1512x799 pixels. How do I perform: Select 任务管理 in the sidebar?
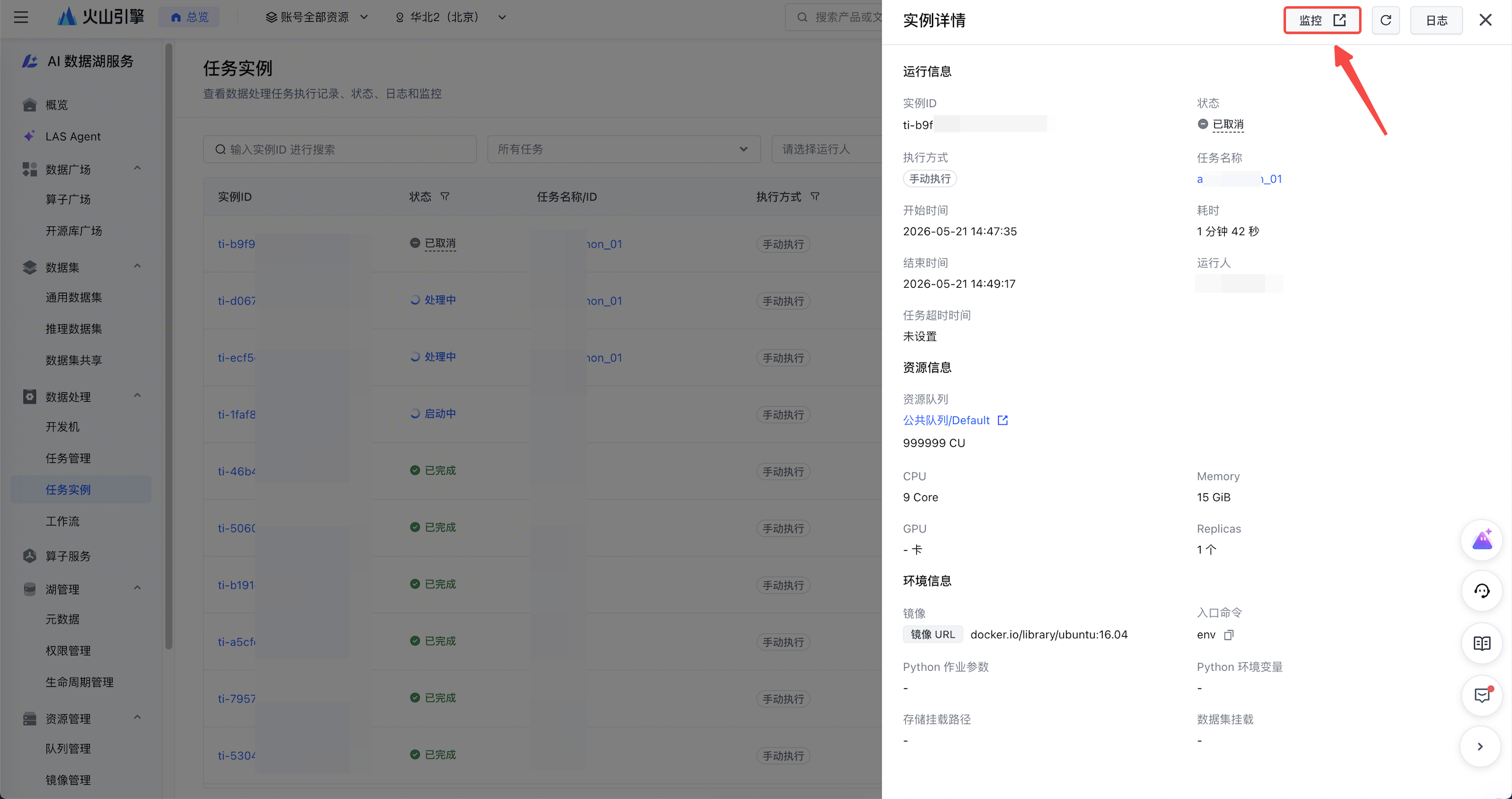click(68, 458)
